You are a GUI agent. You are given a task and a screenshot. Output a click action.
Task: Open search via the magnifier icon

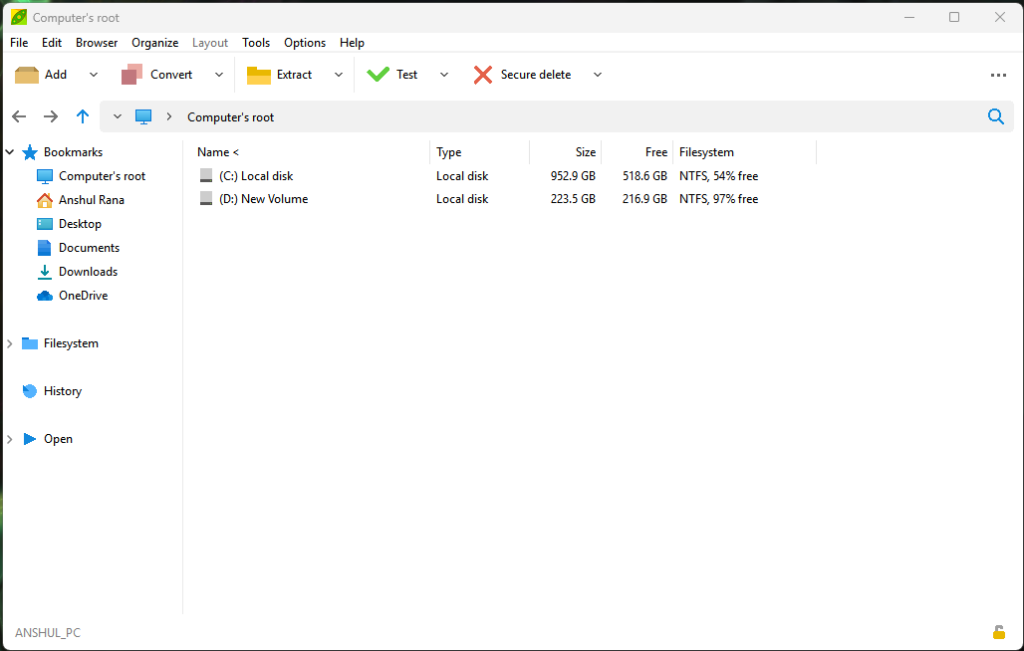click(x=996, y=116)
